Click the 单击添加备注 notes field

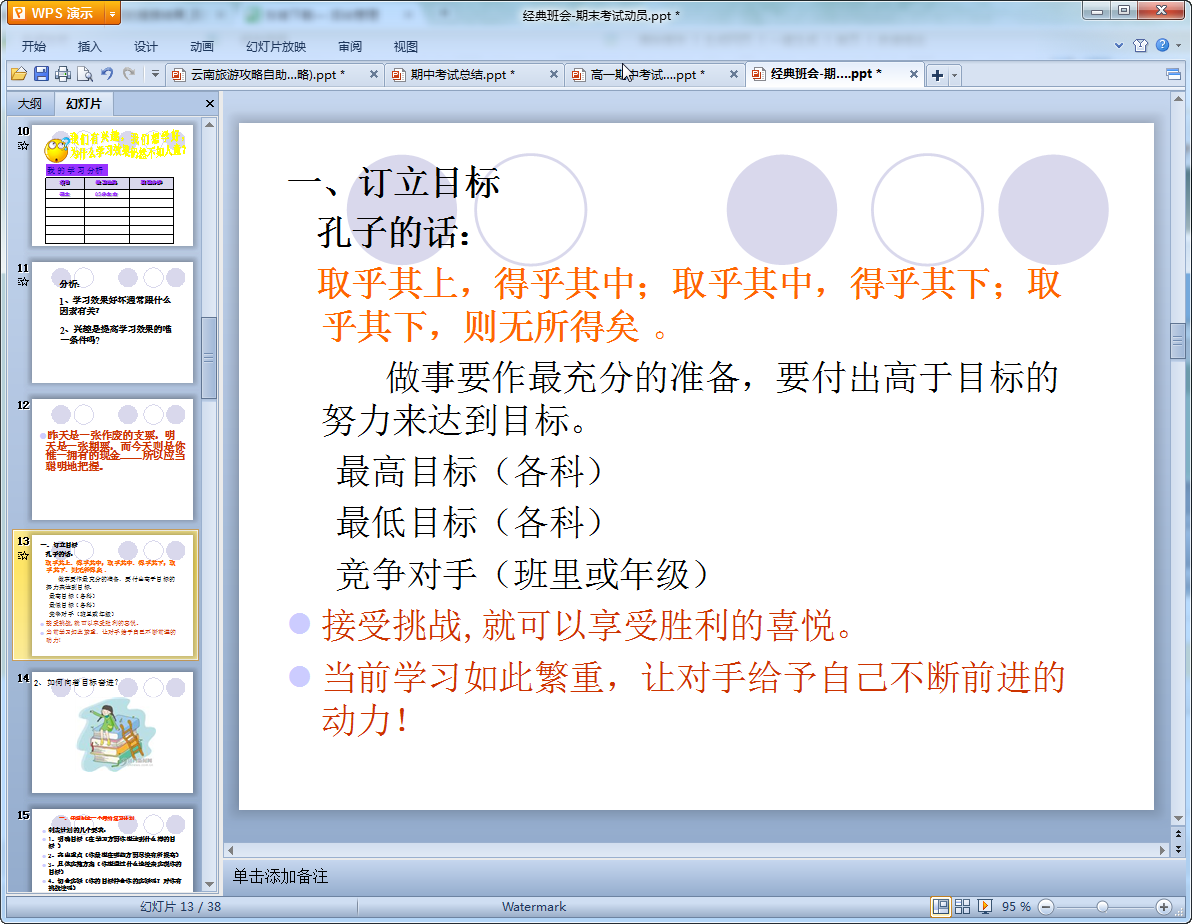[x=280, y=876]
